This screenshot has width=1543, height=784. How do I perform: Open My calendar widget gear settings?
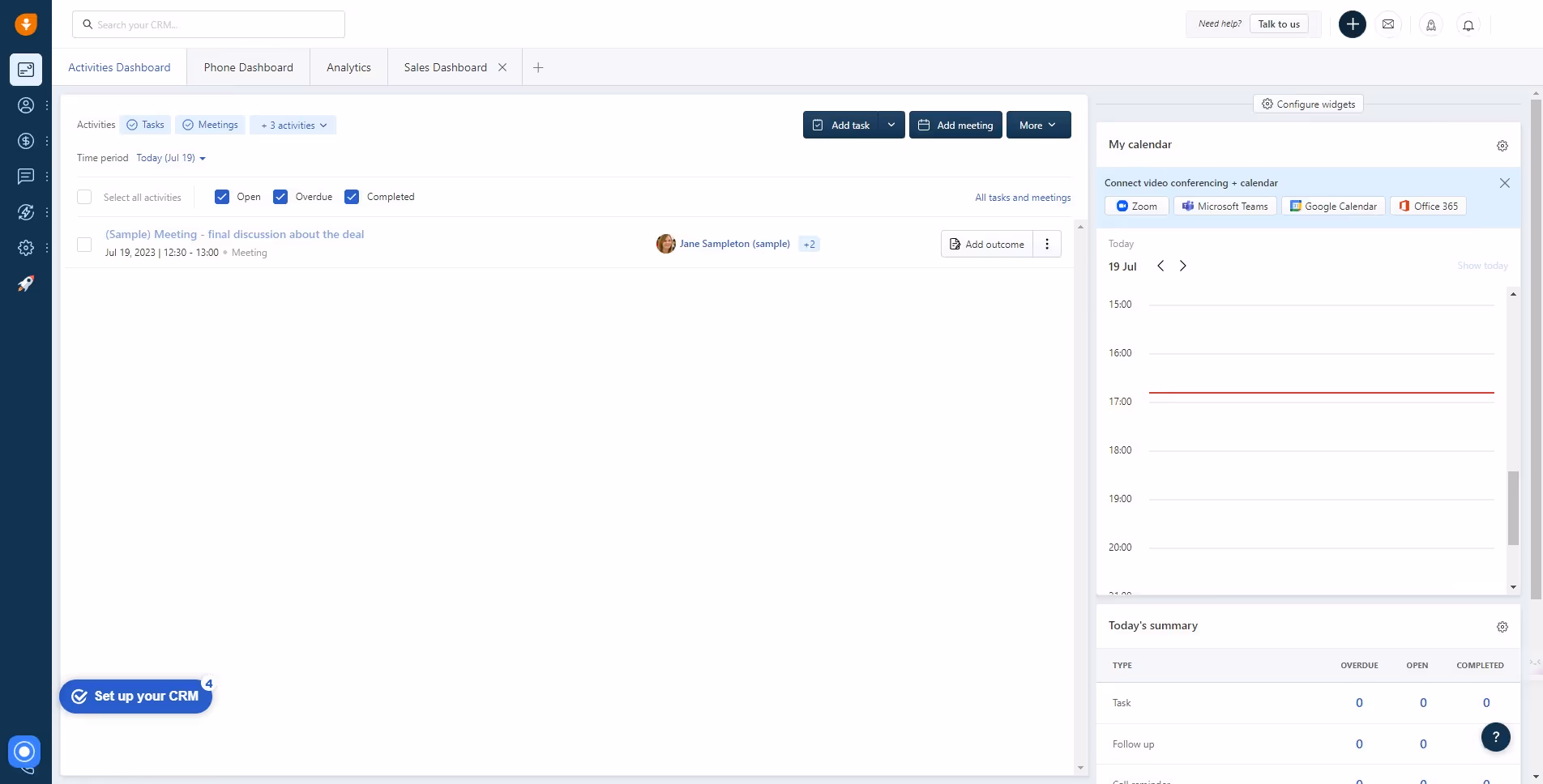(x=1502, y=146)
